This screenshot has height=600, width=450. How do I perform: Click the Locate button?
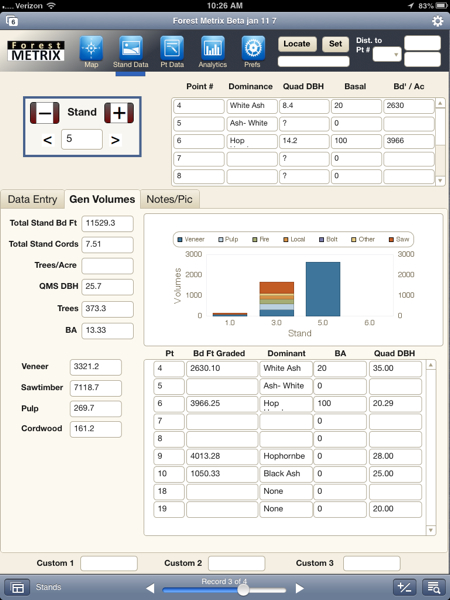[297, 44]
